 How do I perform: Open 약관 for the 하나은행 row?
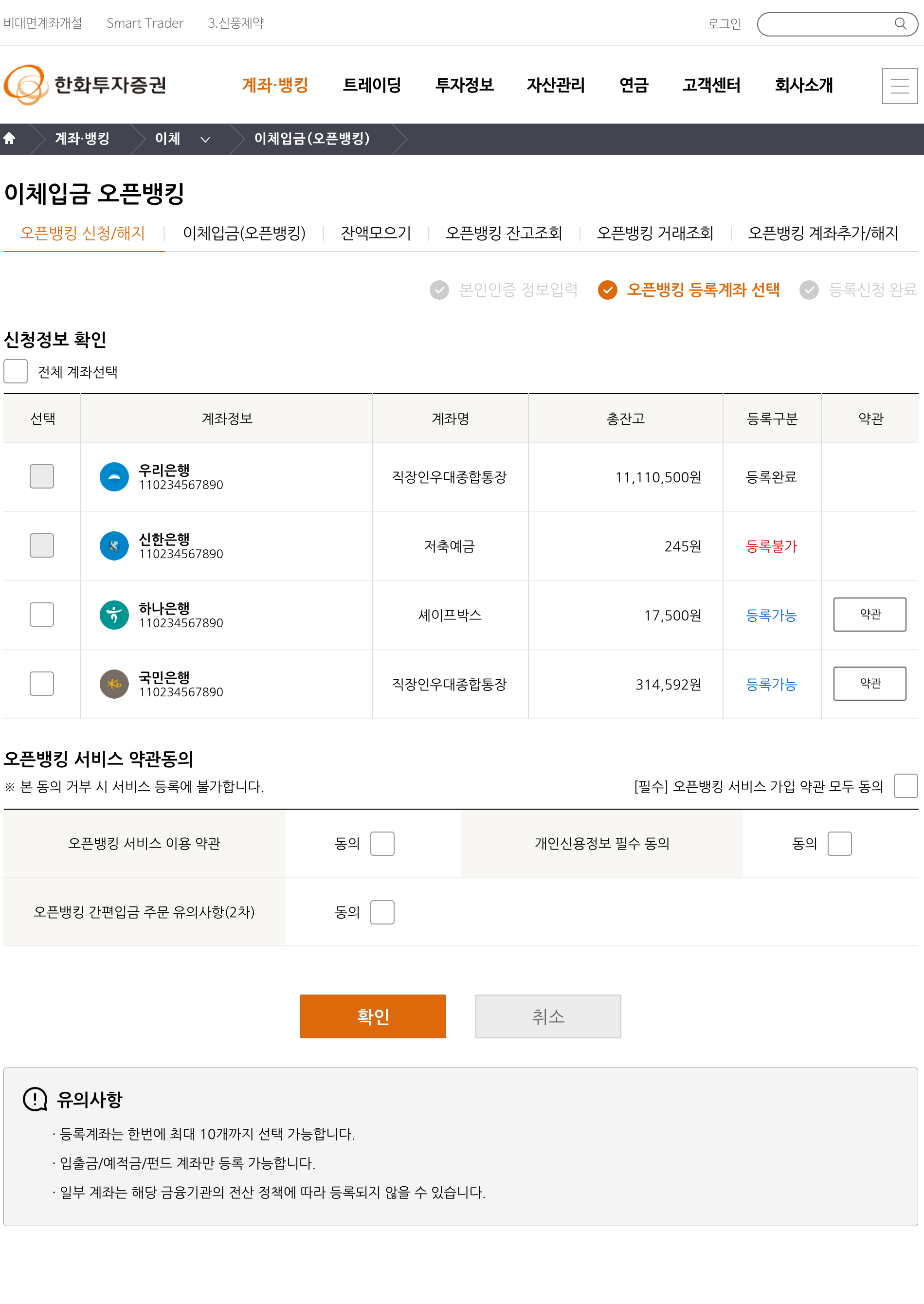(870, 615)
